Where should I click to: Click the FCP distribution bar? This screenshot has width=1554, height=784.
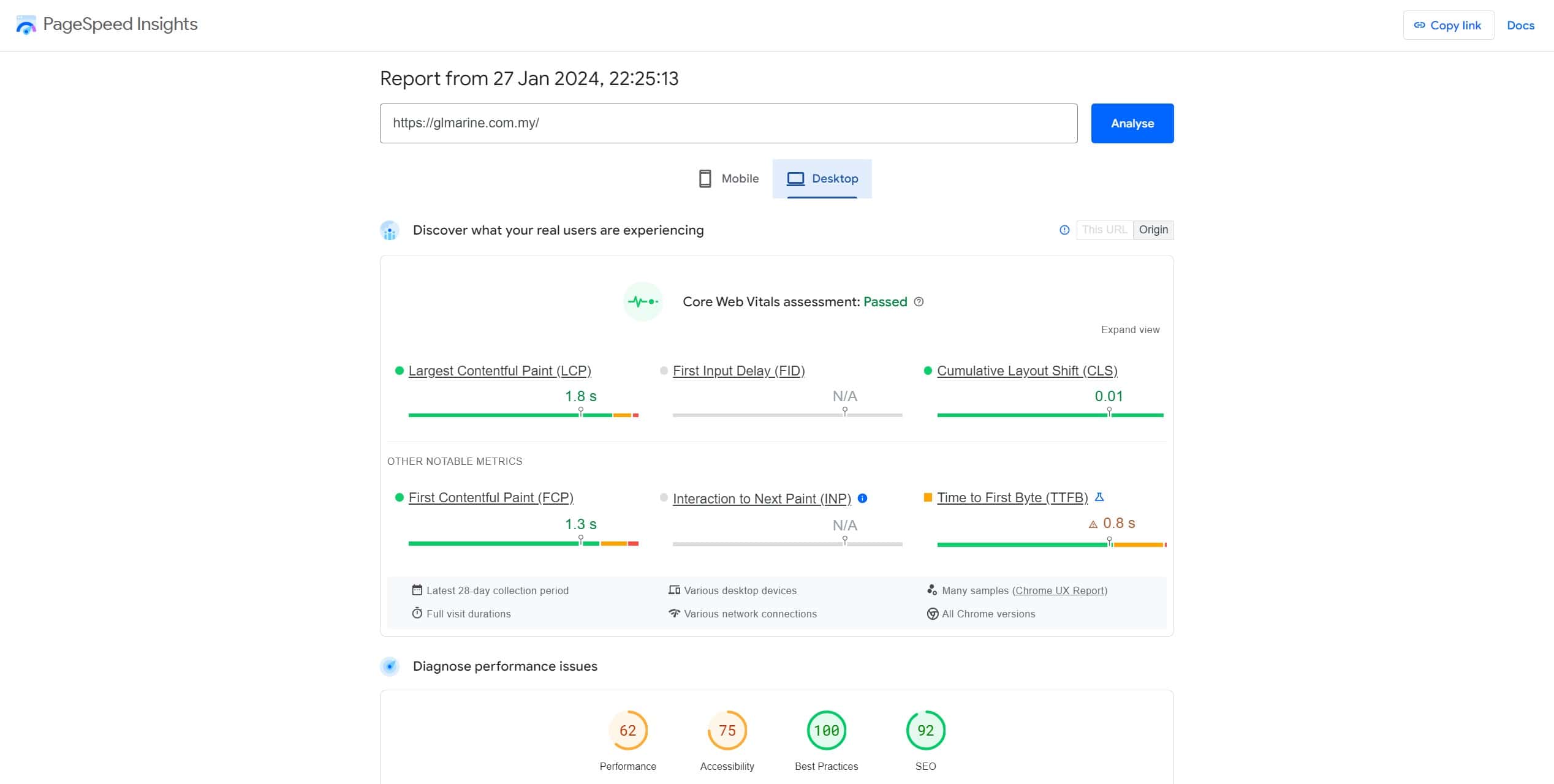coord(523,543)
